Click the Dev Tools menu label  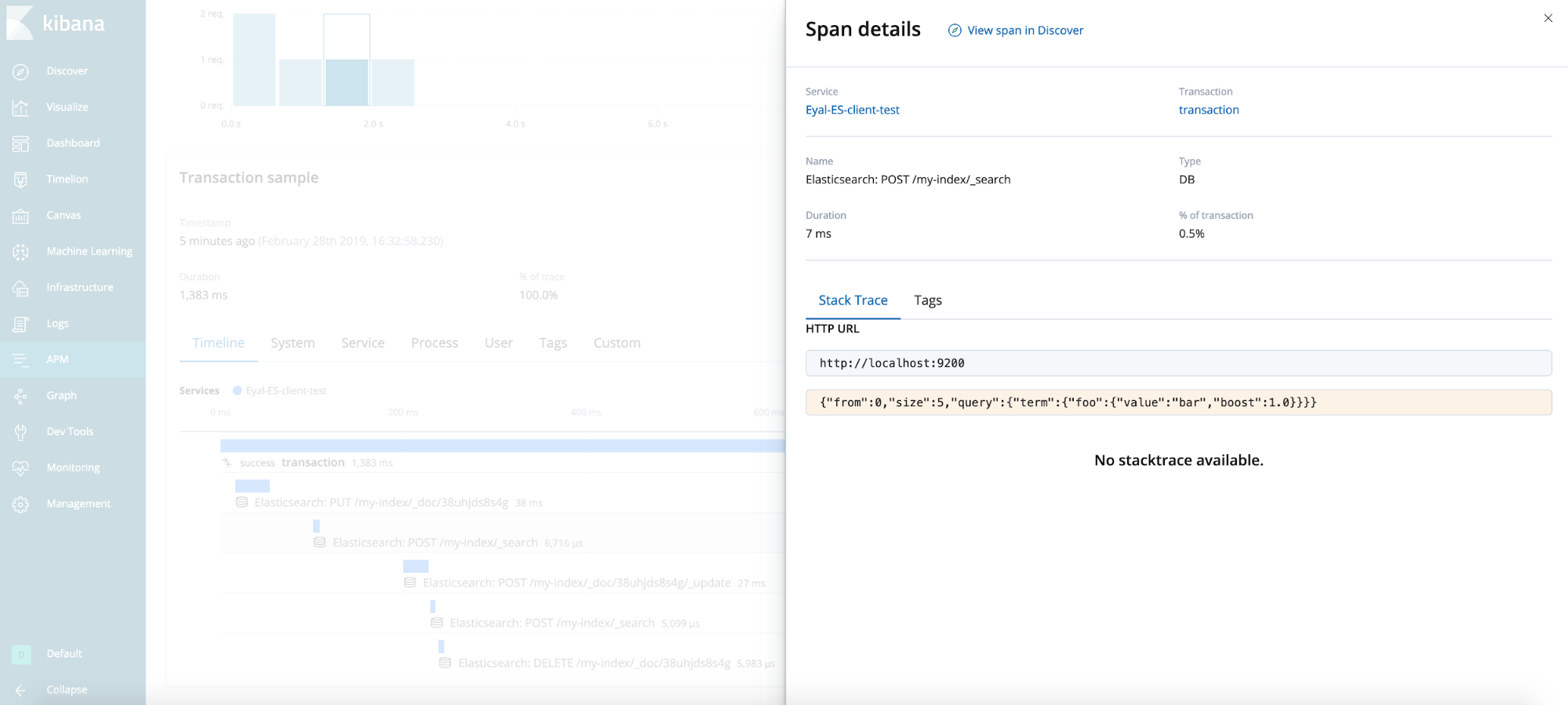70,432
